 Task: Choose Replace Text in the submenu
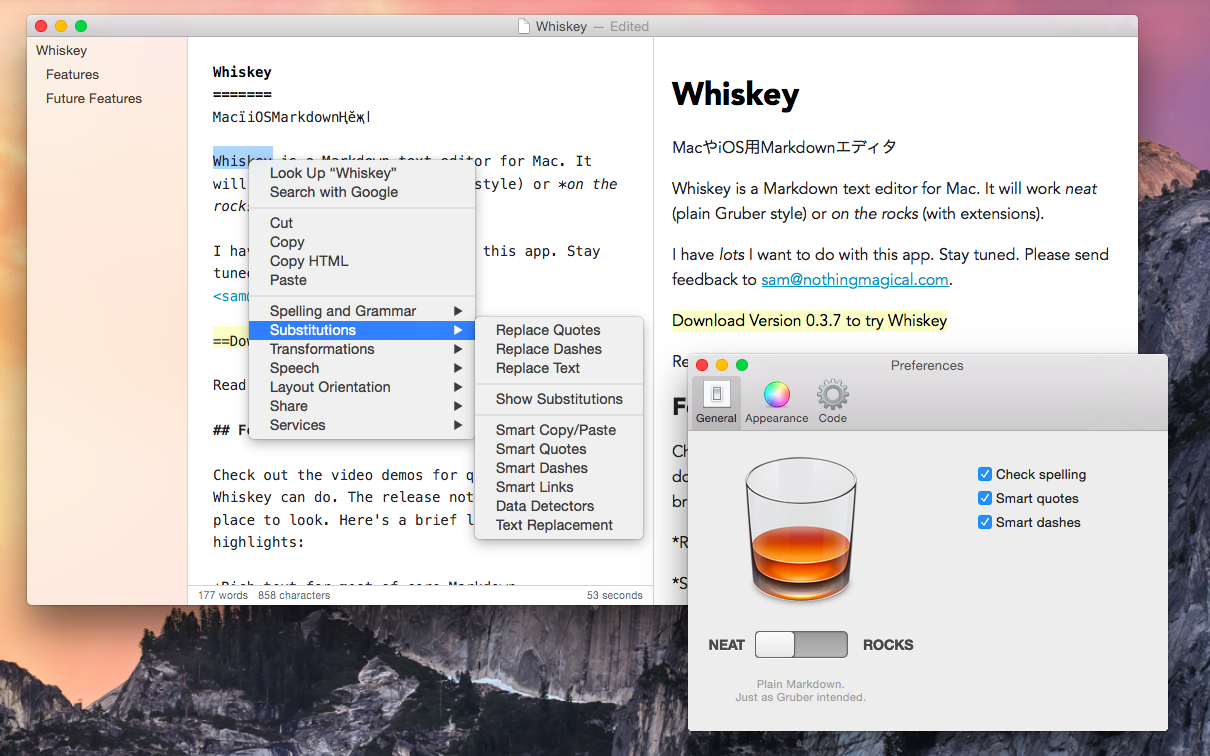coord(559,368)
